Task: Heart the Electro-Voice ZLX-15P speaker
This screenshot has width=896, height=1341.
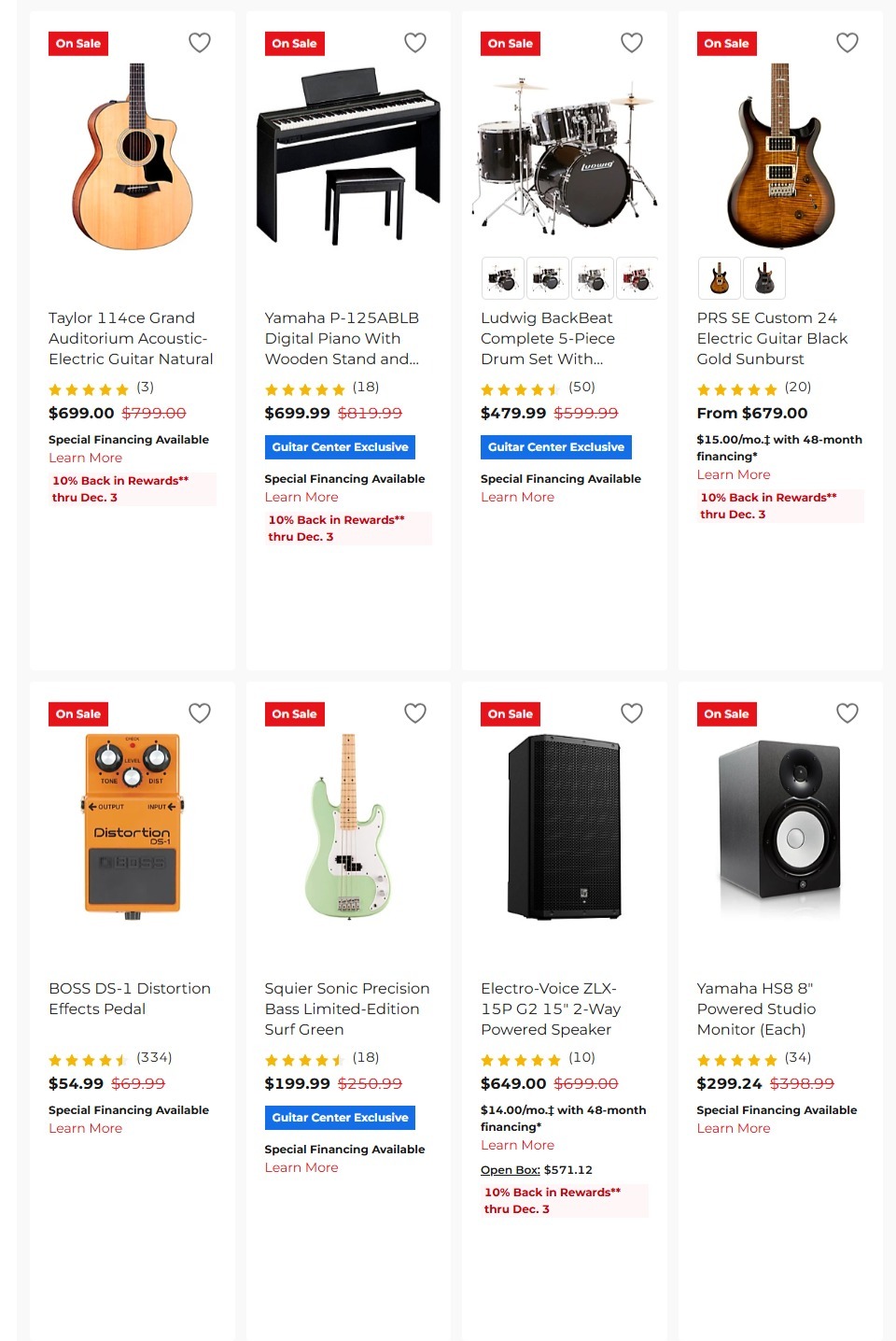Action: pos(631,713)
